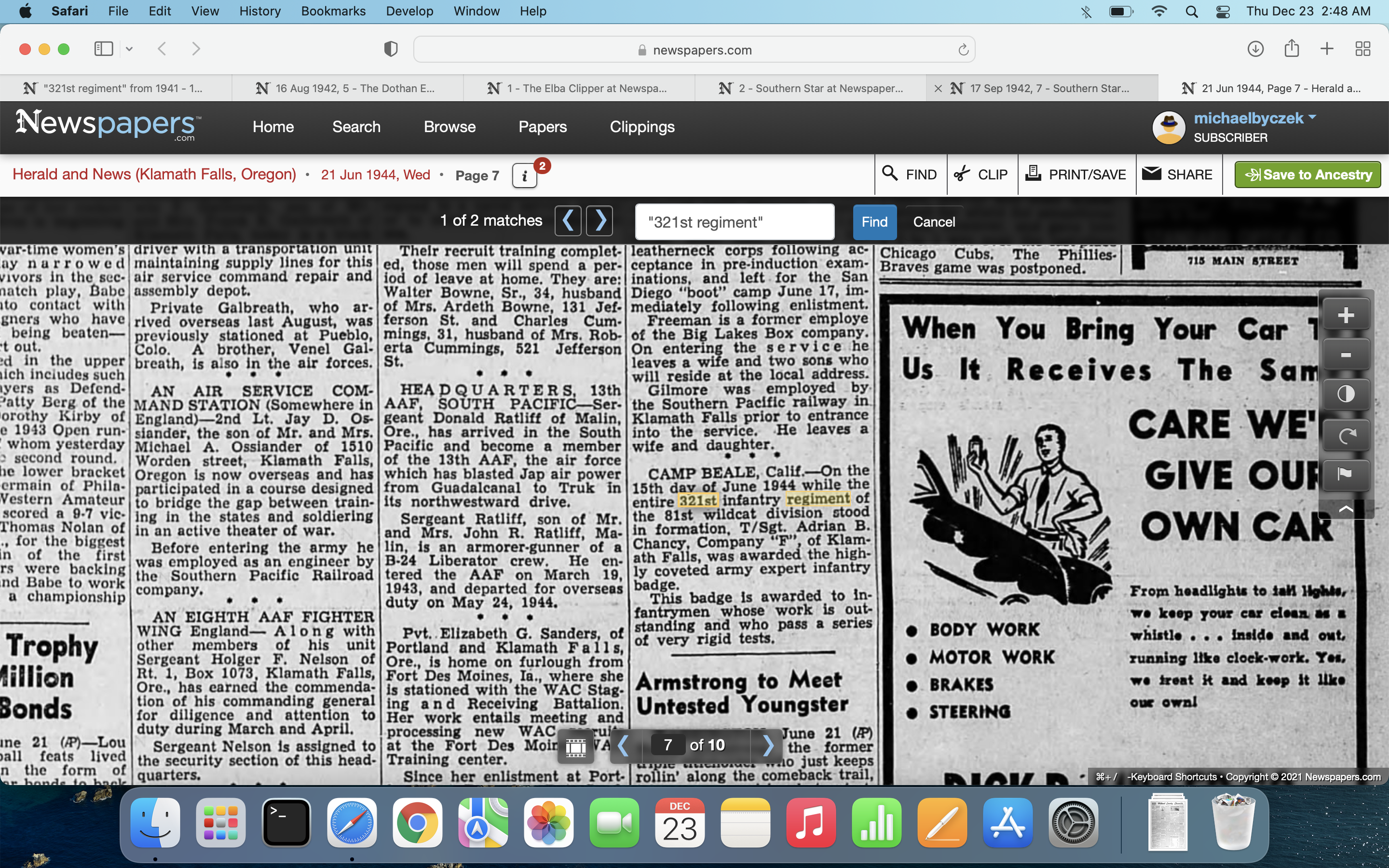Switch to The Dothan Eagle tab
1389x868 pixels.
coord(347,88)
